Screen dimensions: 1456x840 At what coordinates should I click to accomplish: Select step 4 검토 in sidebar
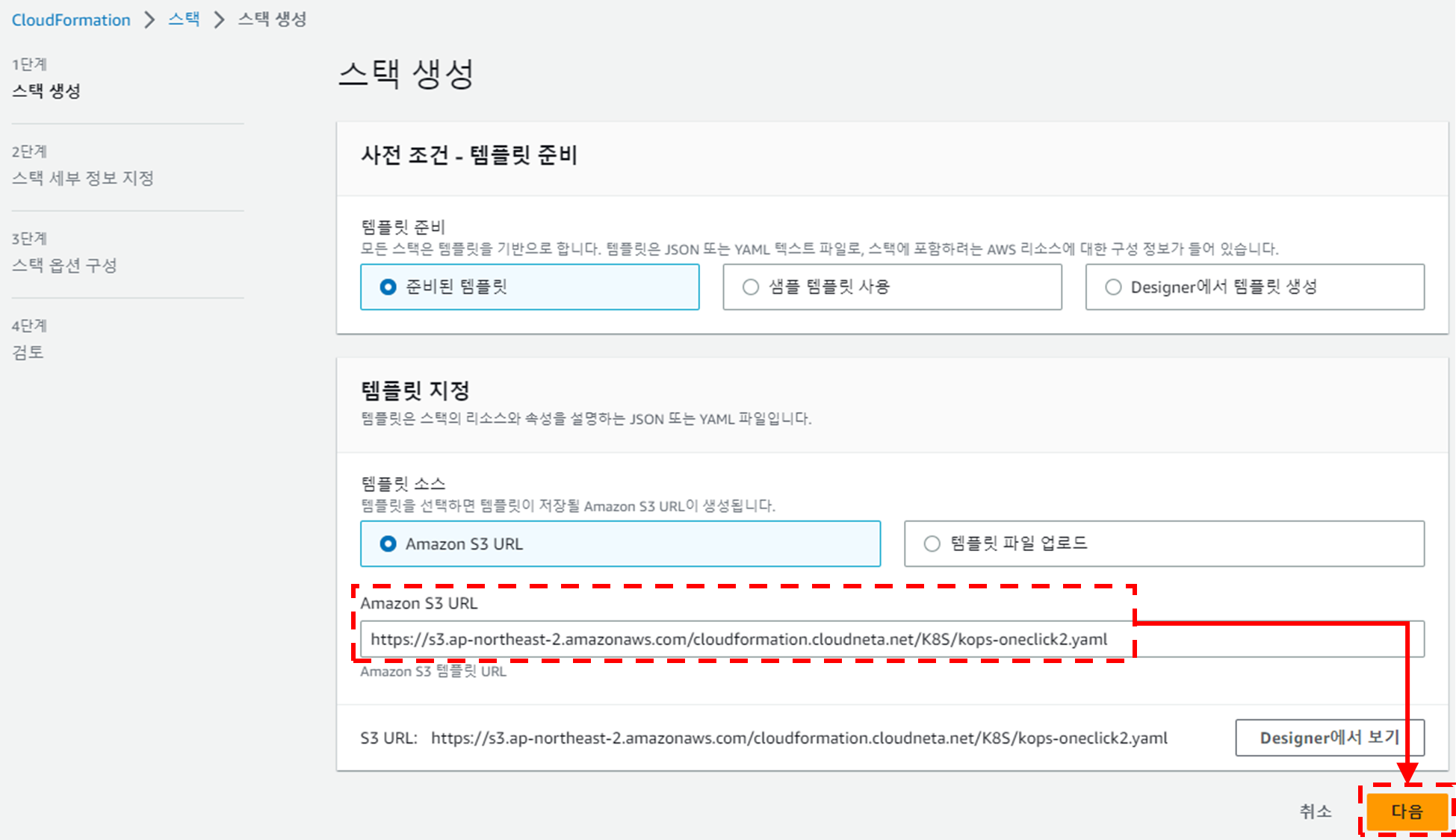coord(28,352)
